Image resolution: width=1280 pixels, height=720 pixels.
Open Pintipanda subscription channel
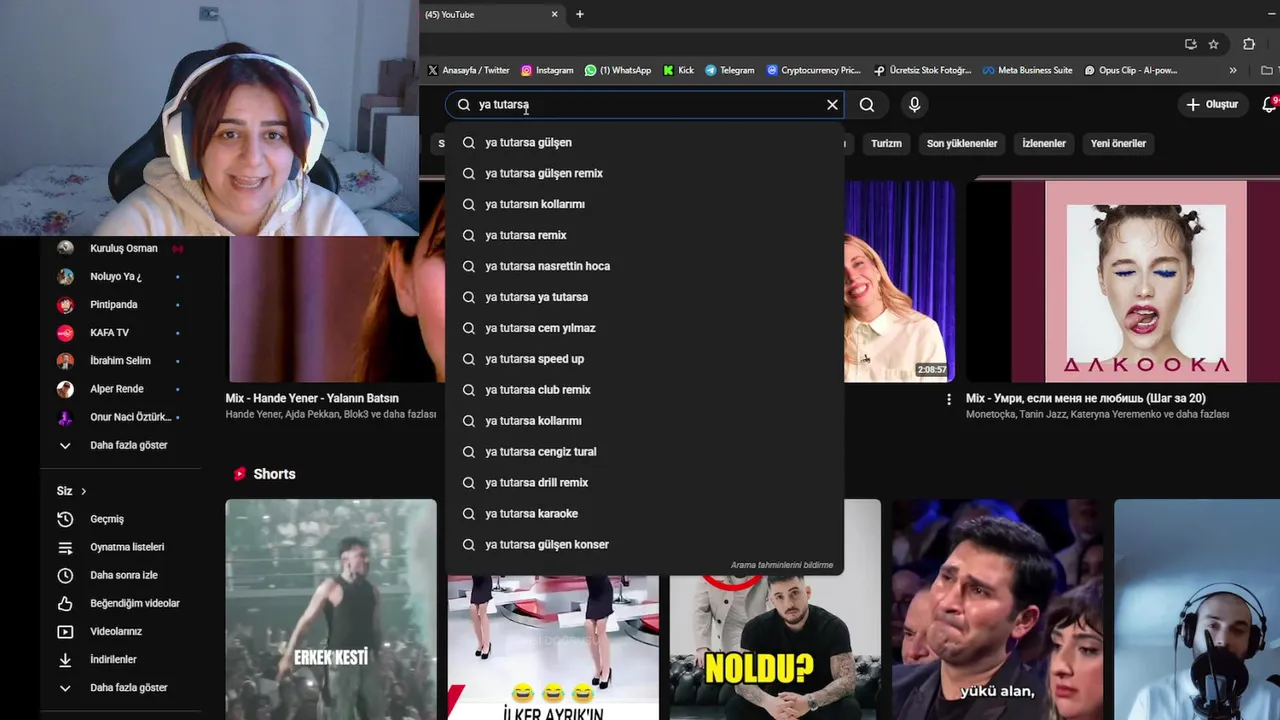coord(122,304)
